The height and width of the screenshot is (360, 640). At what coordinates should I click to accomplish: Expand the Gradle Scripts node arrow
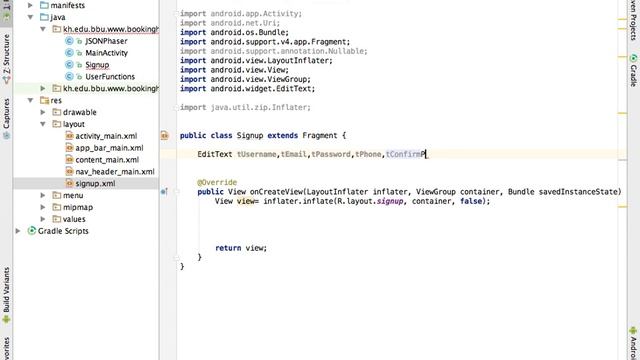click(x=18, y=231)
